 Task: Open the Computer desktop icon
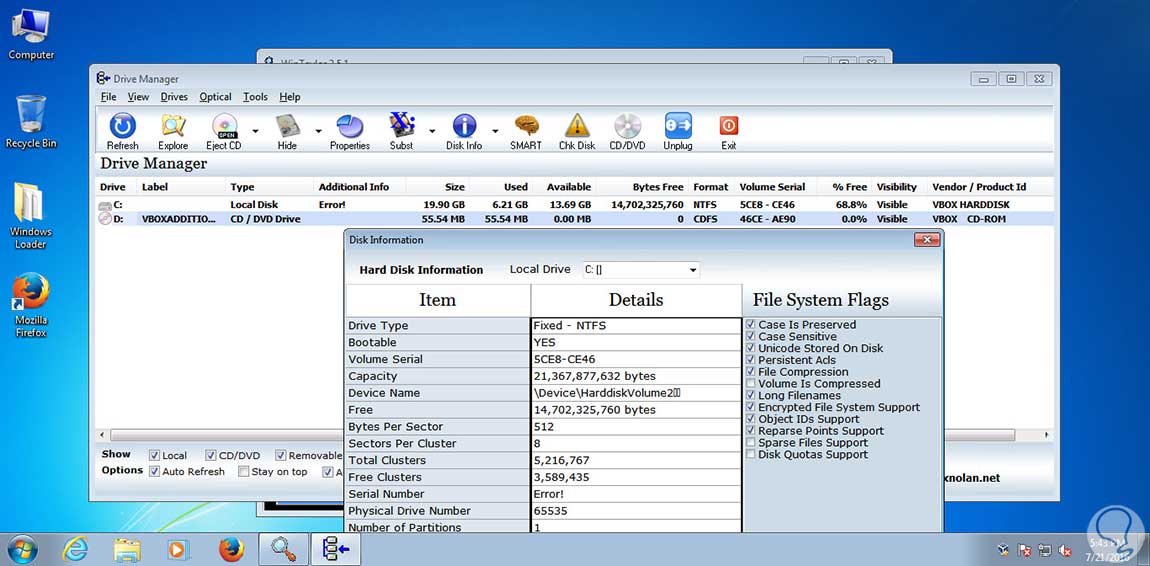pos(31,35)
